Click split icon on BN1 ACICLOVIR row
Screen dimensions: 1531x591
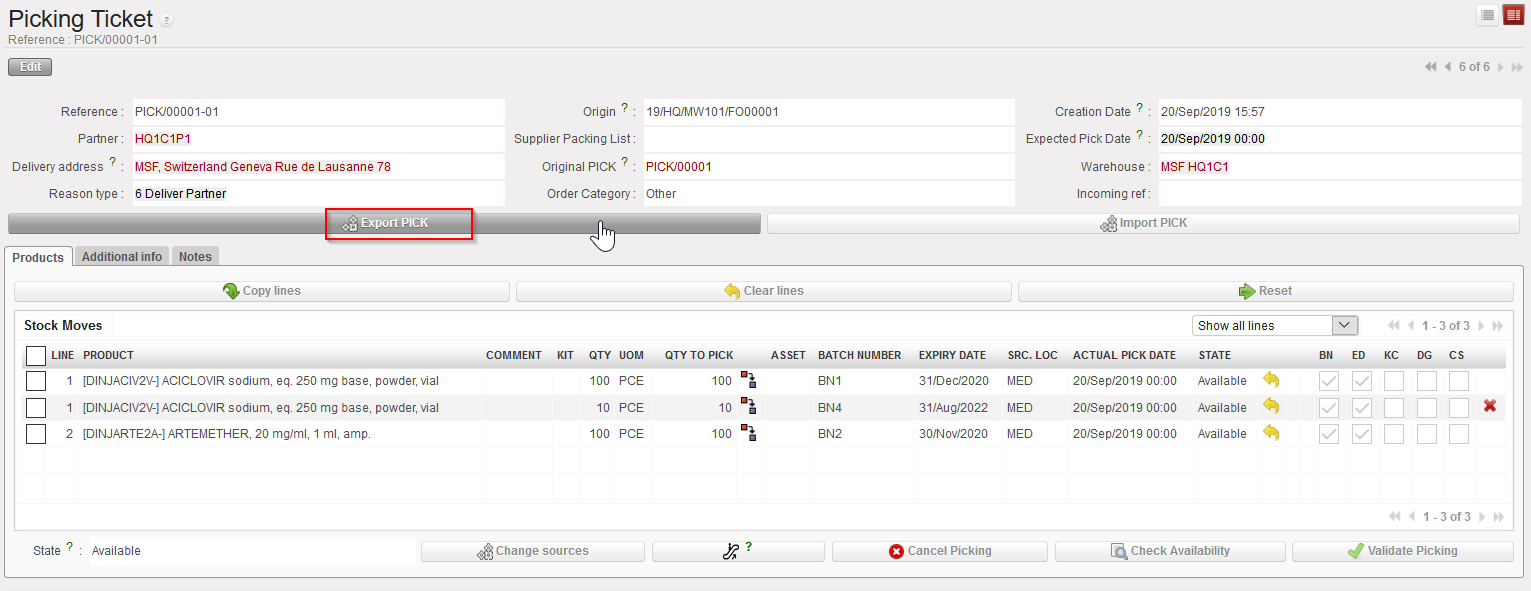click(x=748, y=379)
